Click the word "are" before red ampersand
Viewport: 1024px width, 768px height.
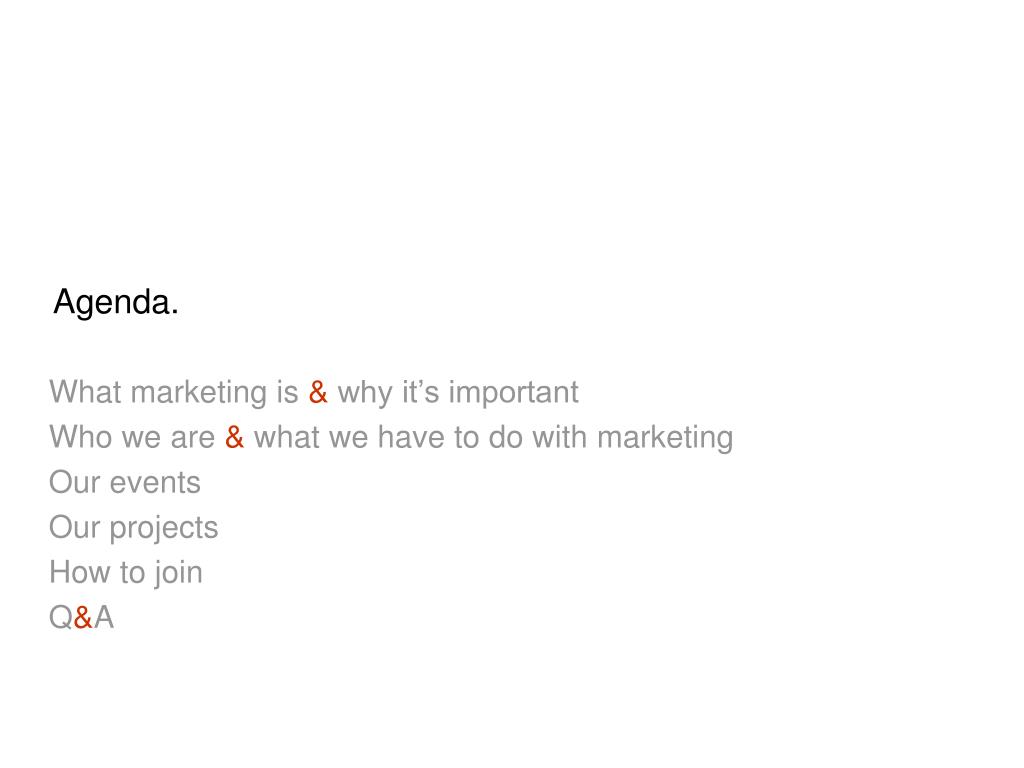point(193,440)
